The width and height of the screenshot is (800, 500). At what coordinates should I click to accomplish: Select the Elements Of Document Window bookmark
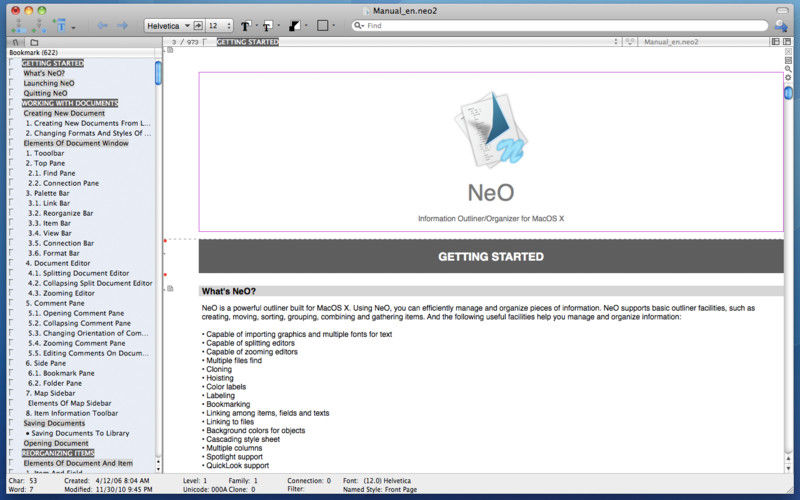point(76,143)
